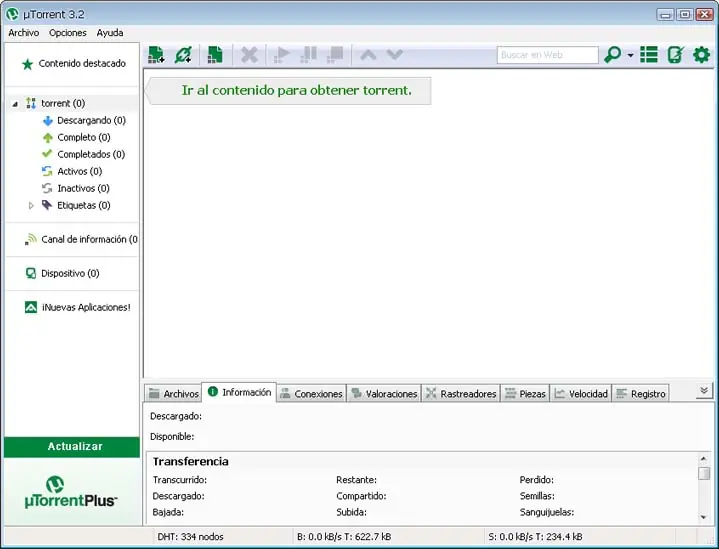
Task: Collapse the torrent (0) tree node
Action: click(15, 104)
